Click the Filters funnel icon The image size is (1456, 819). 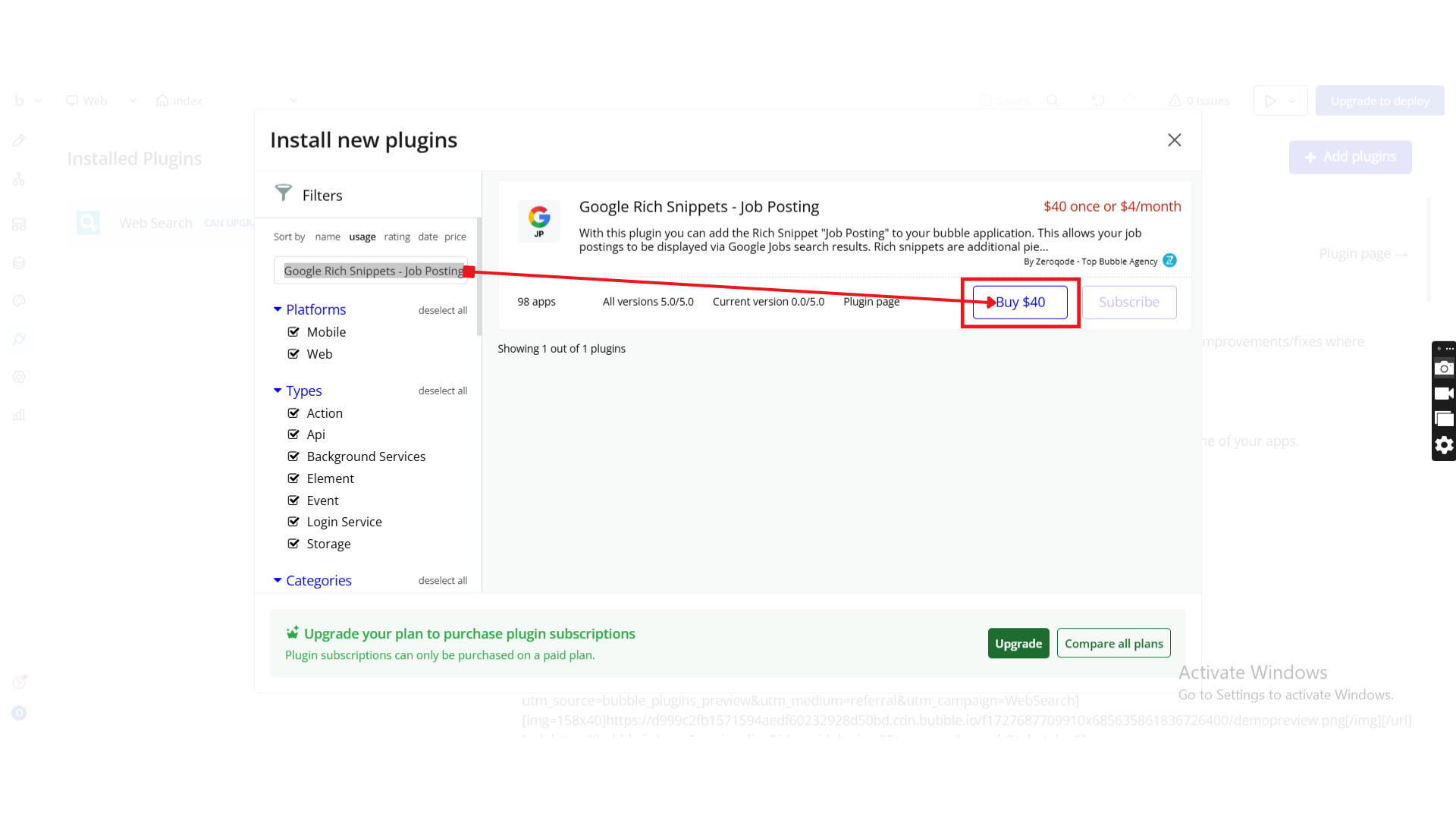pos(283,193)
